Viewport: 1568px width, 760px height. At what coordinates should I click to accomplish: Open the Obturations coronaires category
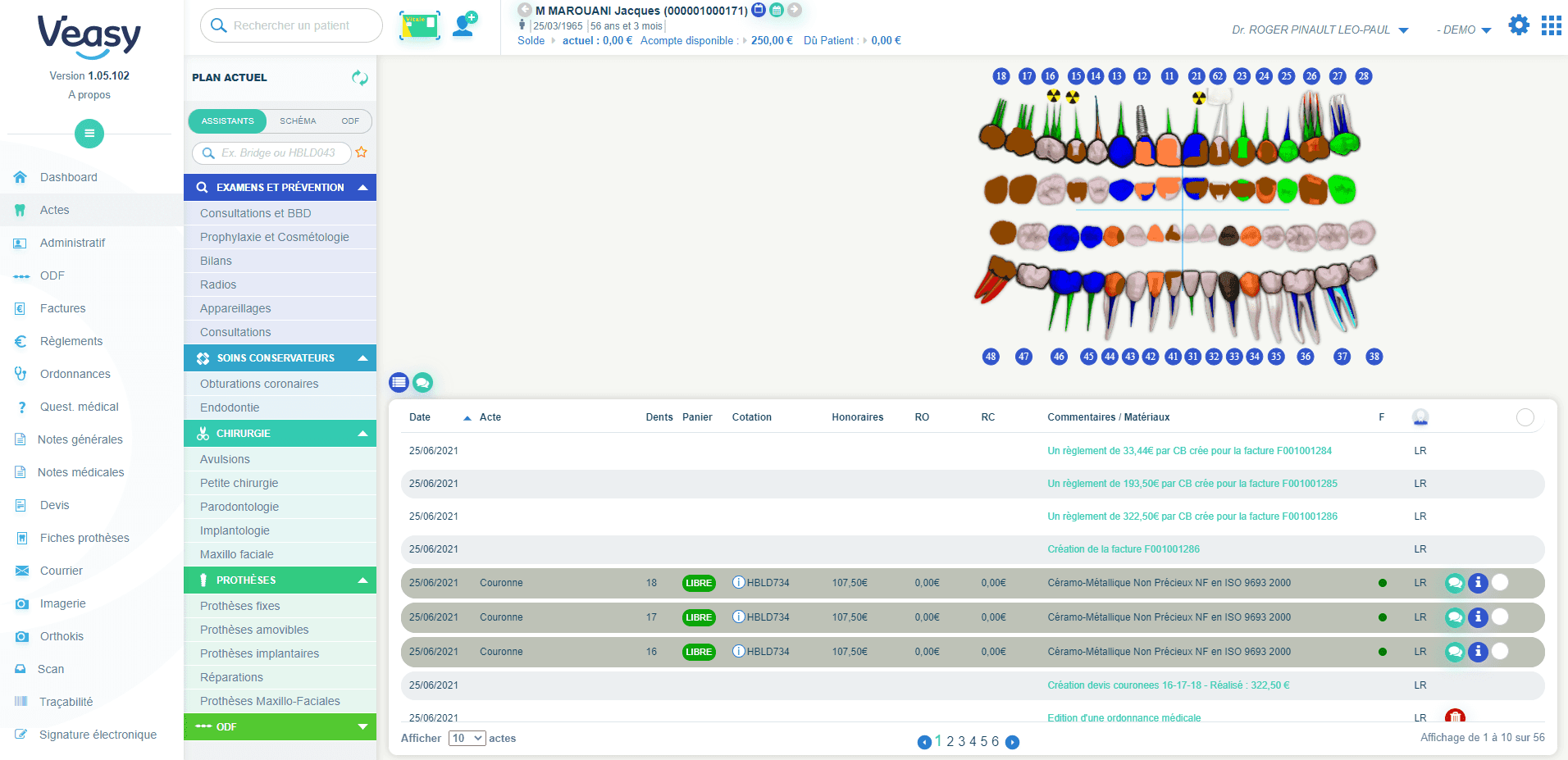tap(259, 384)
